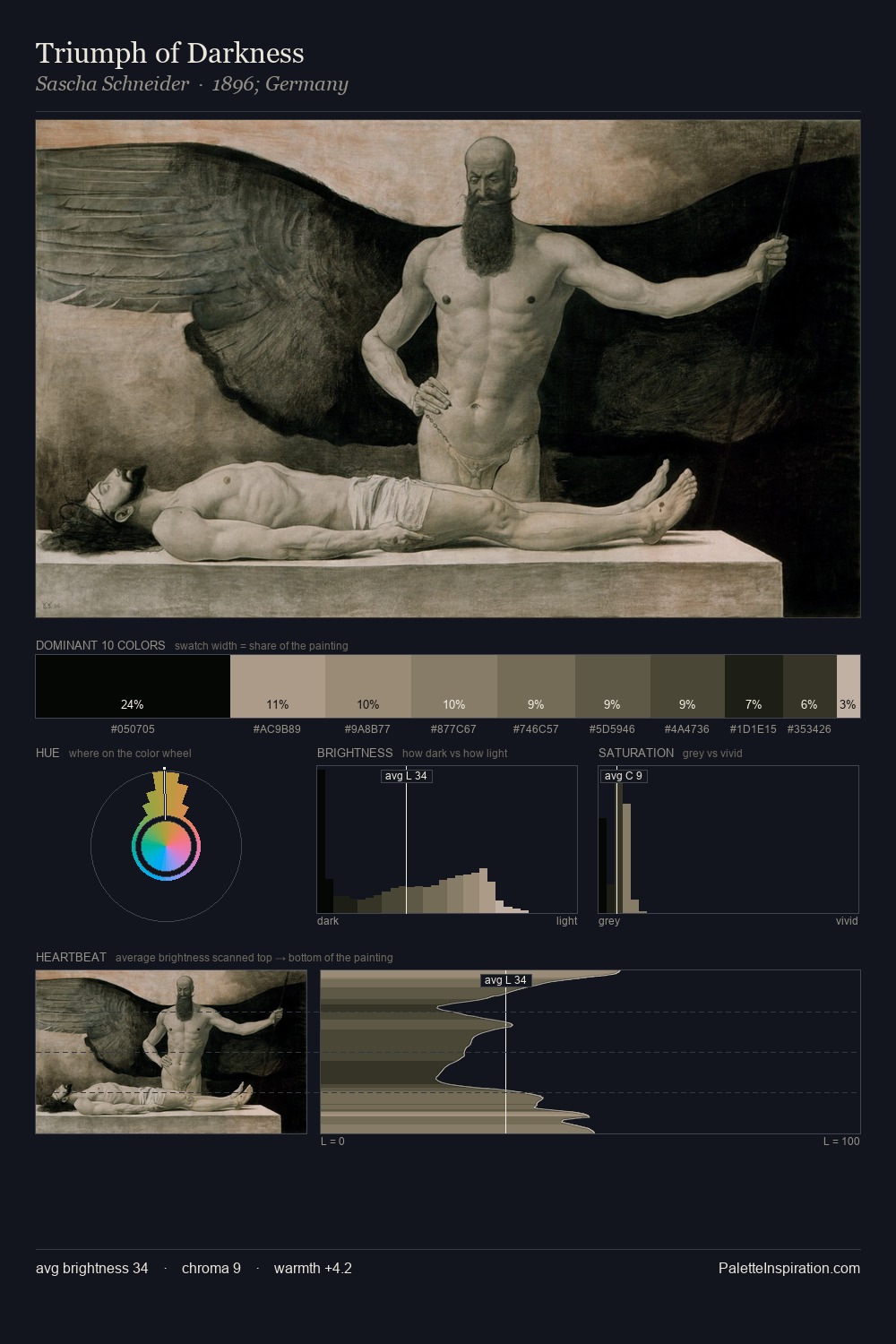Click the saturation histogram chart
896x1344 pixels.
click(x=728, y=840)
